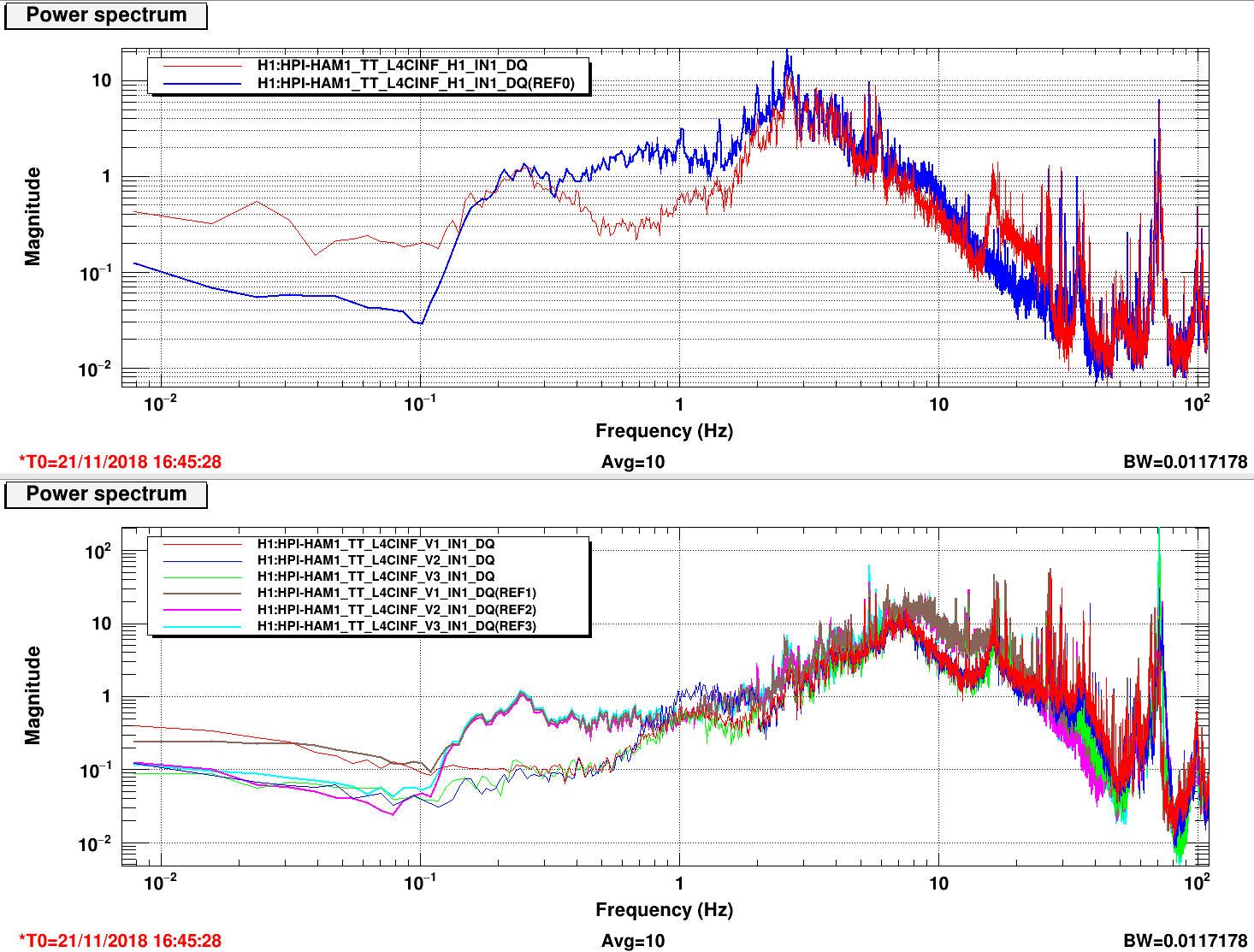Viewport: 1254px width, 952px height.
Task: Click Avg=10 text under top plot
Action: click(x=633, y=463)
